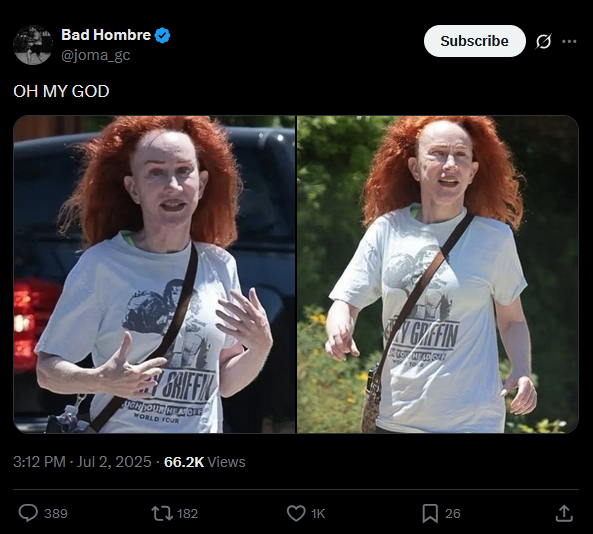
Task: View the 66.2K Views analytics
Action: 205,462
